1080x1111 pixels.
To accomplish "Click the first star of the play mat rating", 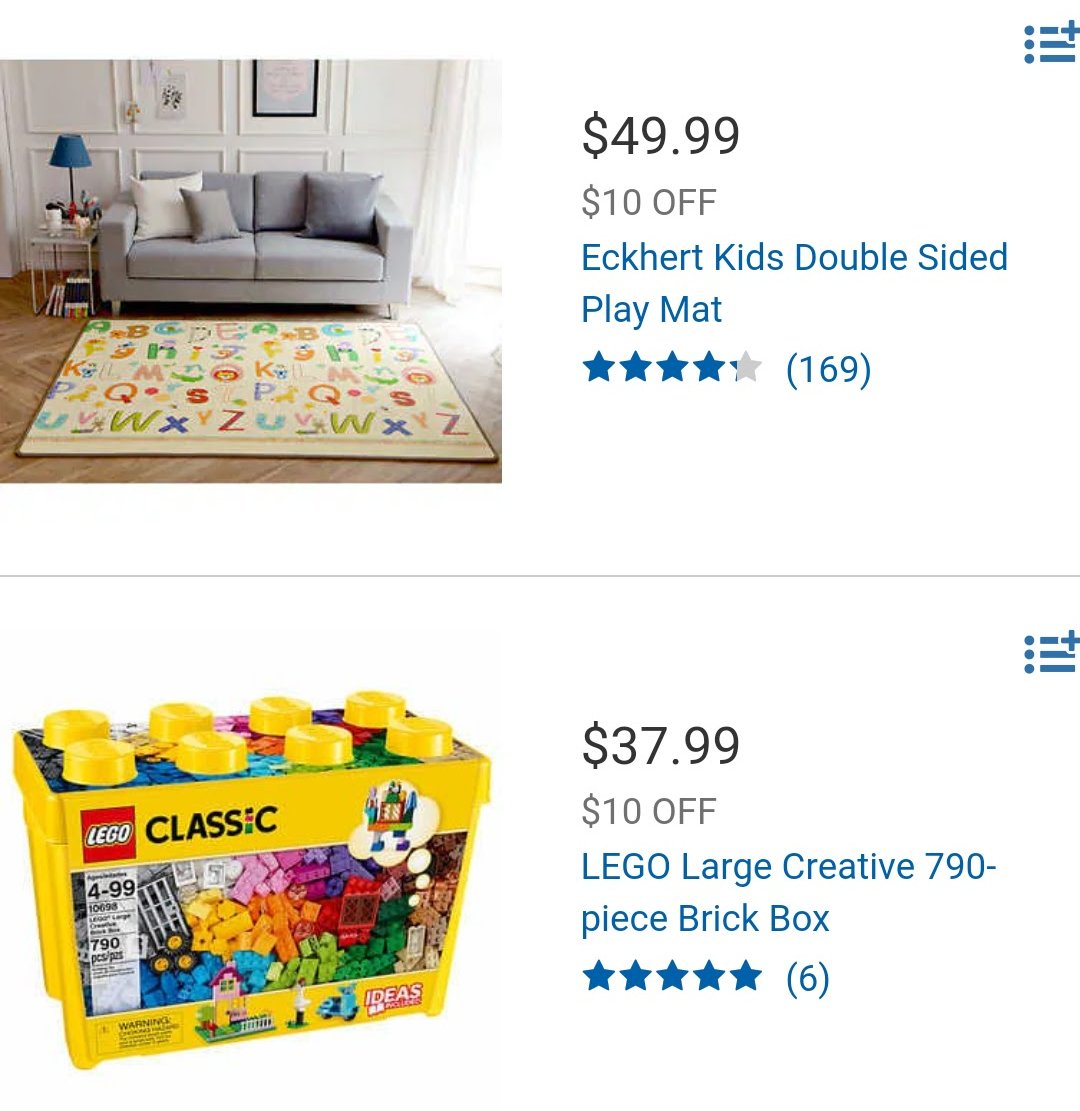I will [x=599, y=368].
